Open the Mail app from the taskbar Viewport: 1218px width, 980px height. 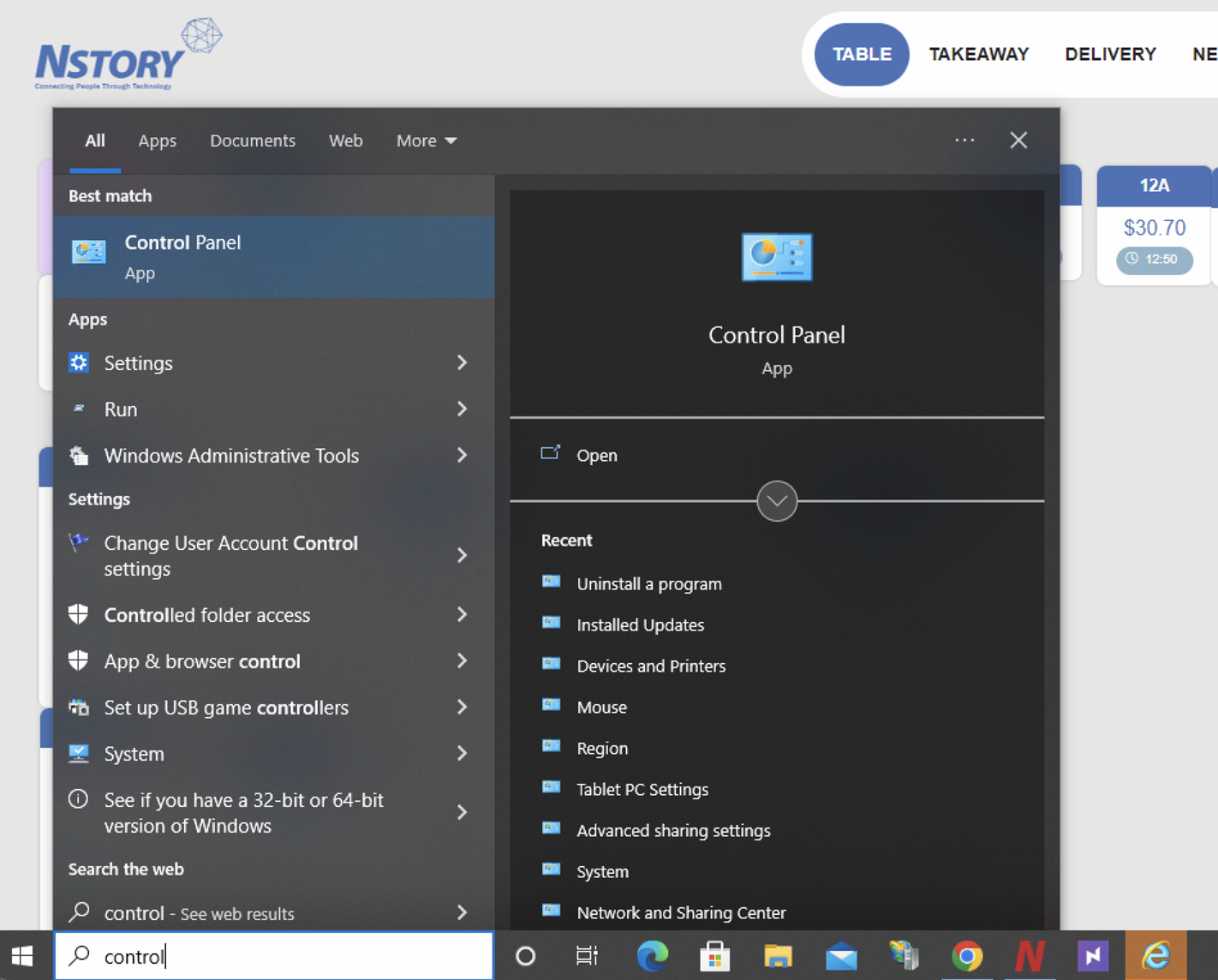click(841, 955)
